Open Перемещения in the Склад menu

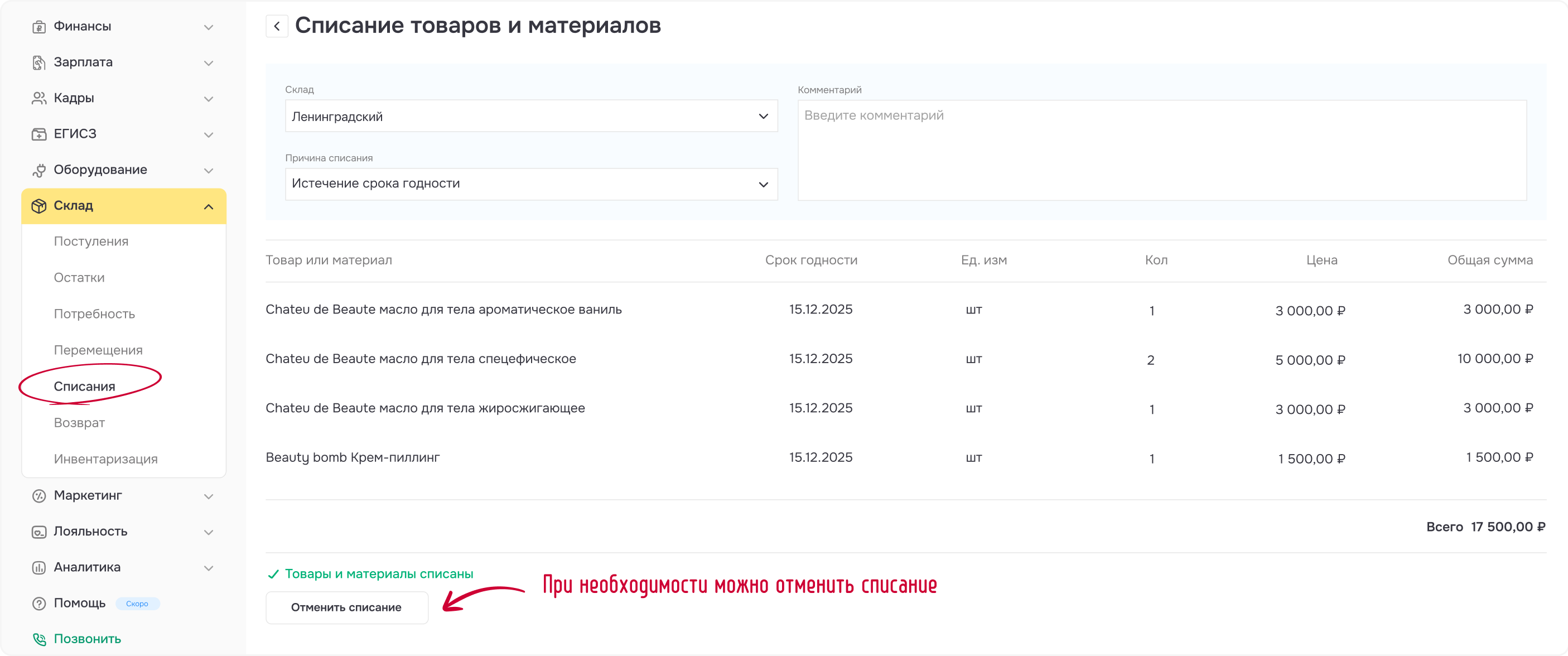point(98,350)
